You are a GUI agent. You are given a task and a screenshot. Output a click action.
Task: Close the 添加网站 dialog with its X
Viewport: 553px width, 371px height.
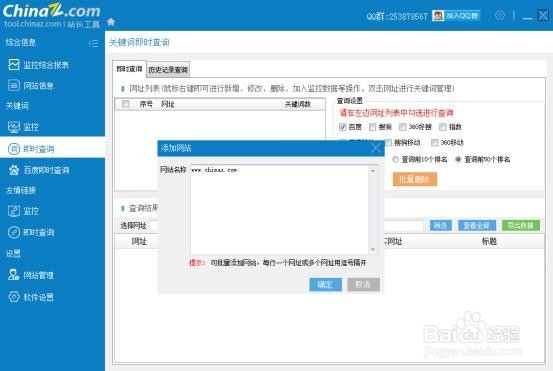tap(376, 148)
